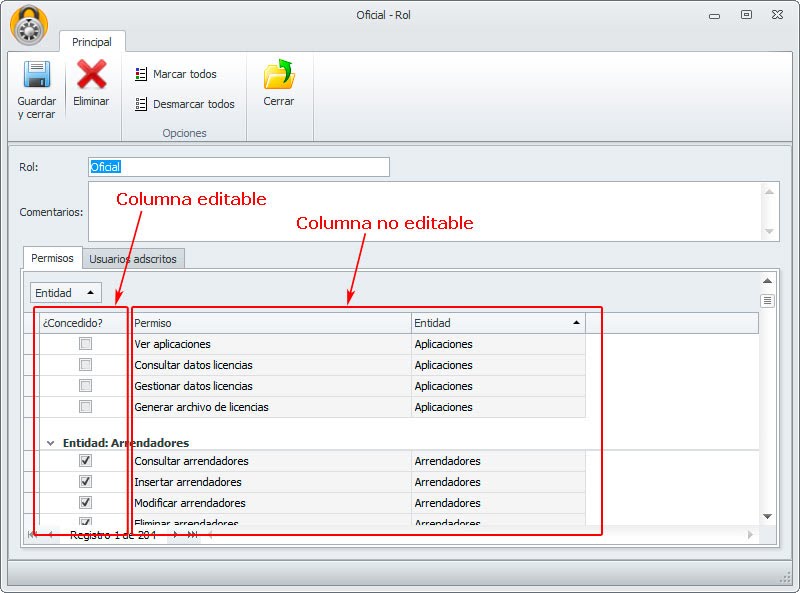800x593 pixels.
Task: Click grid horizontal scrollbar right arrow
Action: point(750,534)
